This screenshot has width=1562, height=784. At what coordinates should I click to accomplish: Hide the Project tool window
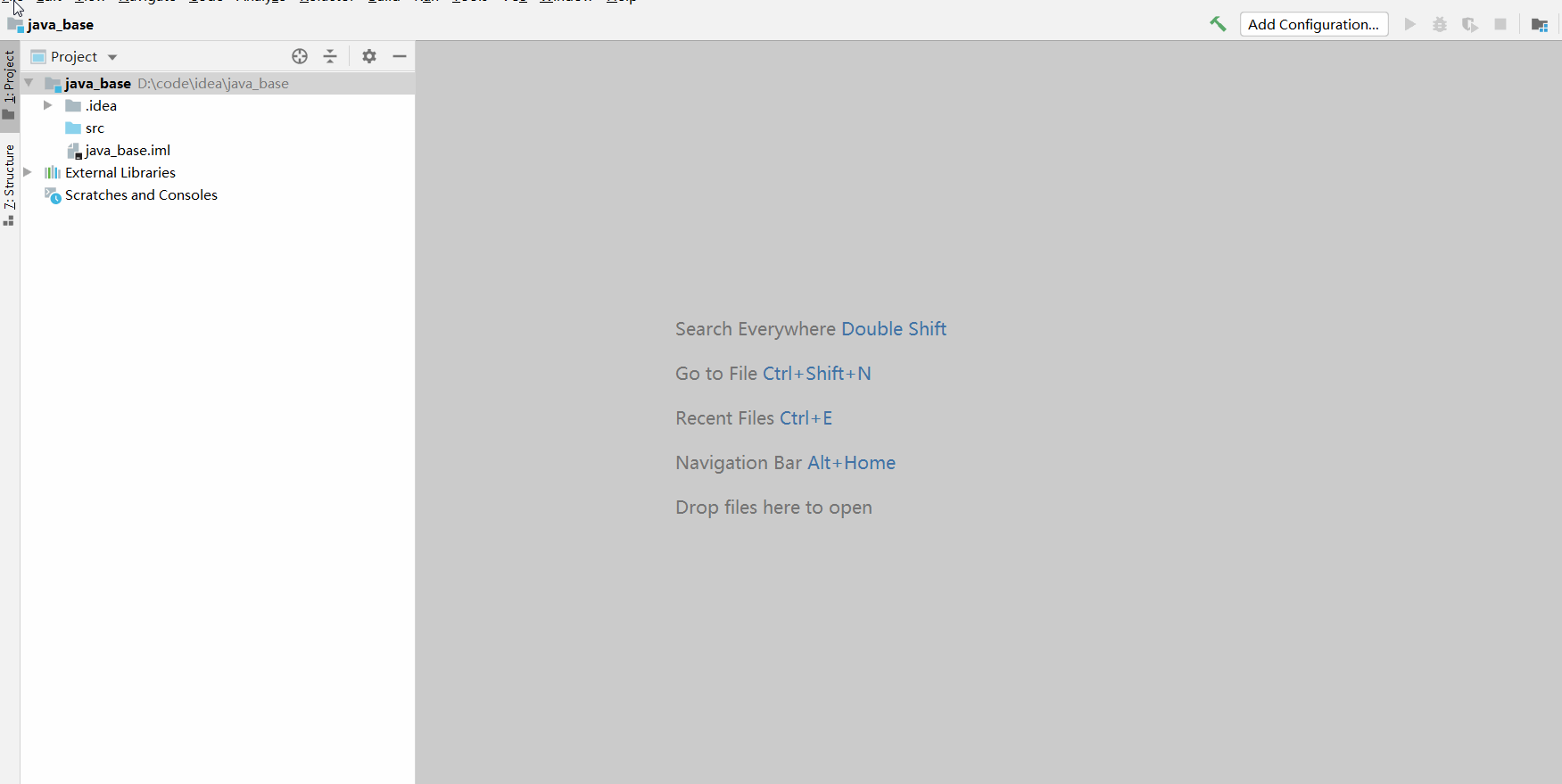(x=400, y=56)
